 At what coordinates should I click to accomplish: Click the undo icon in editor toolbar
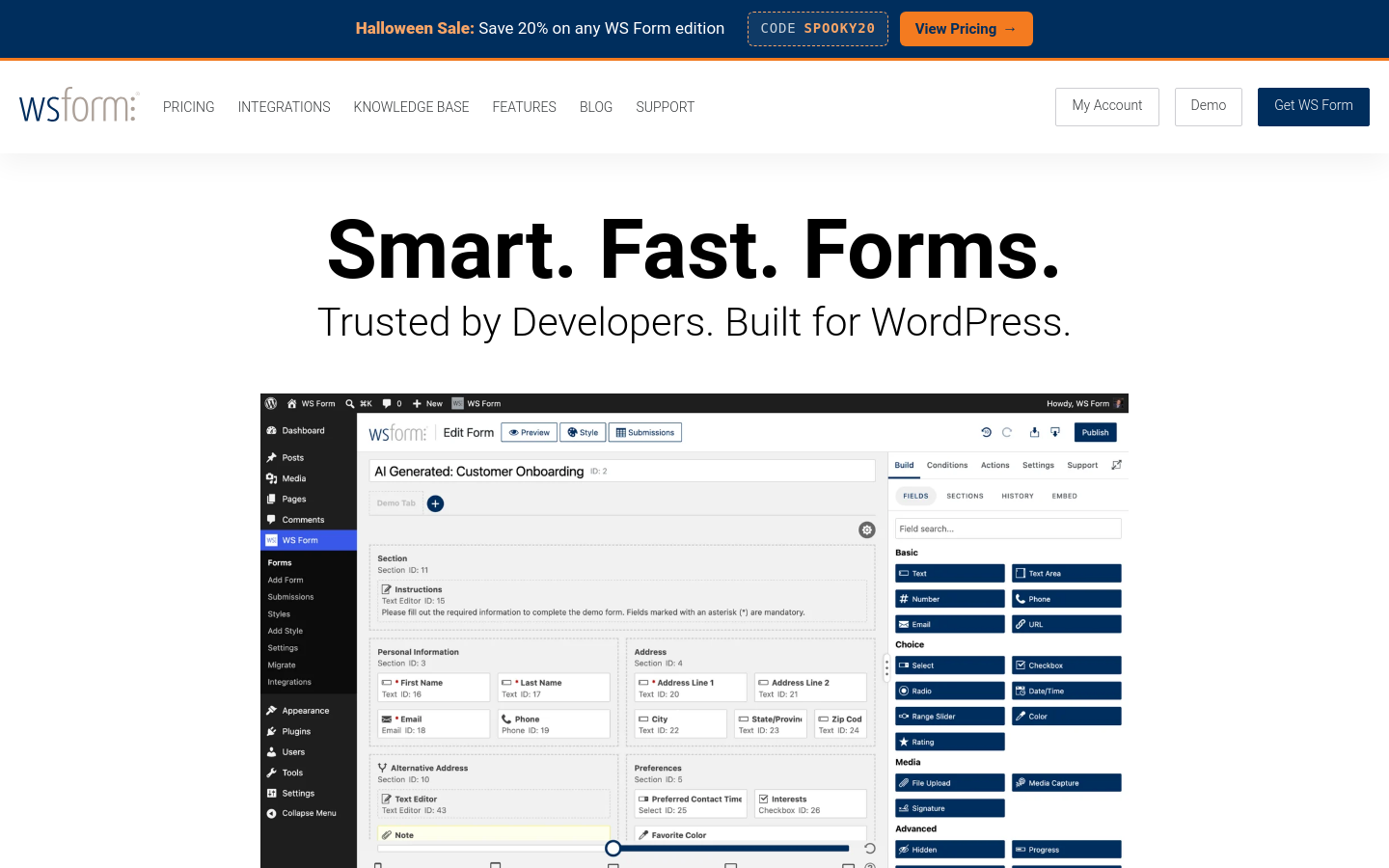tap(986, 432)
